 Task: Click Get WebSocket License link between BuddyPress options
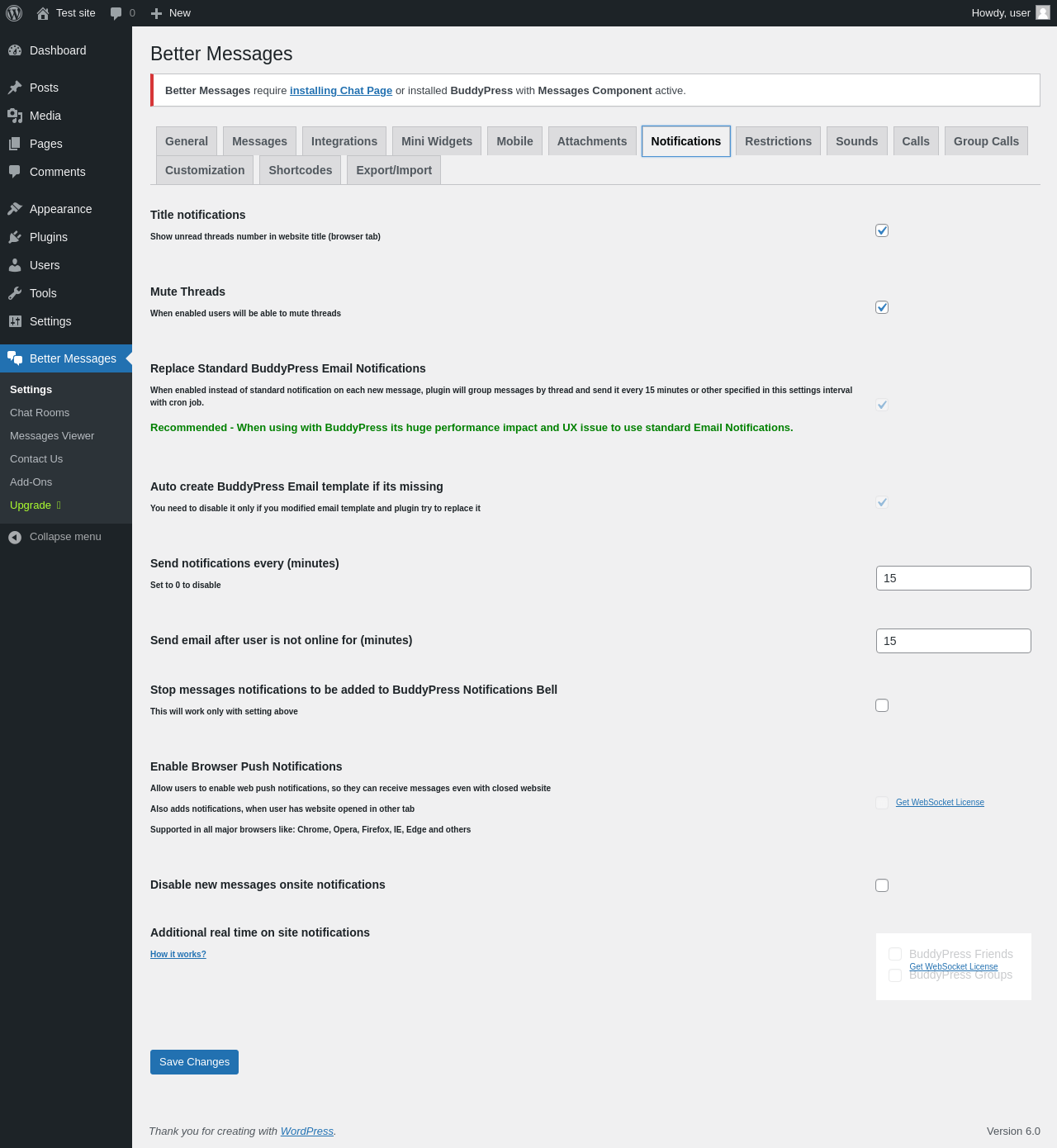(x=954, y=966)
